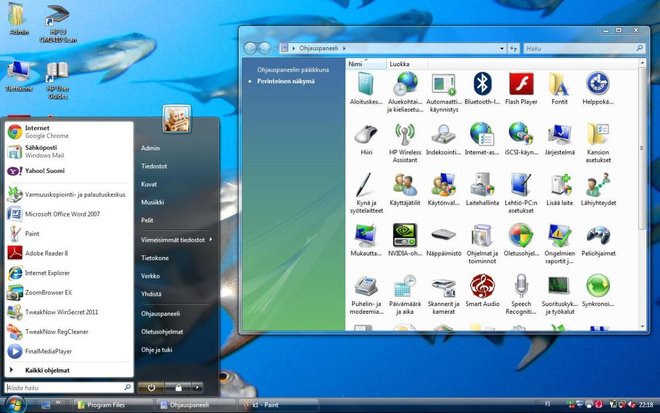
Task: Launch FinalMediaPlayer from Start menu
Action: pyautogui.click(x=69, y=351)
